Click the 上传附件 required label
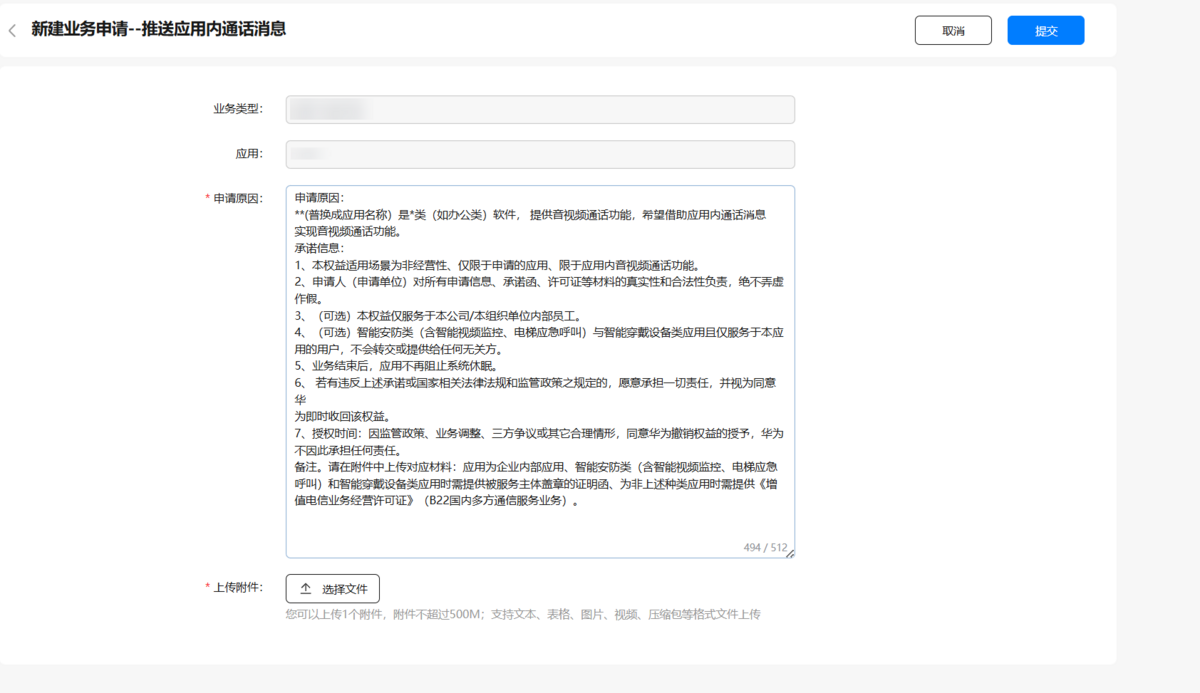This screenshot has height=693, width=1200. coord(237,587)
